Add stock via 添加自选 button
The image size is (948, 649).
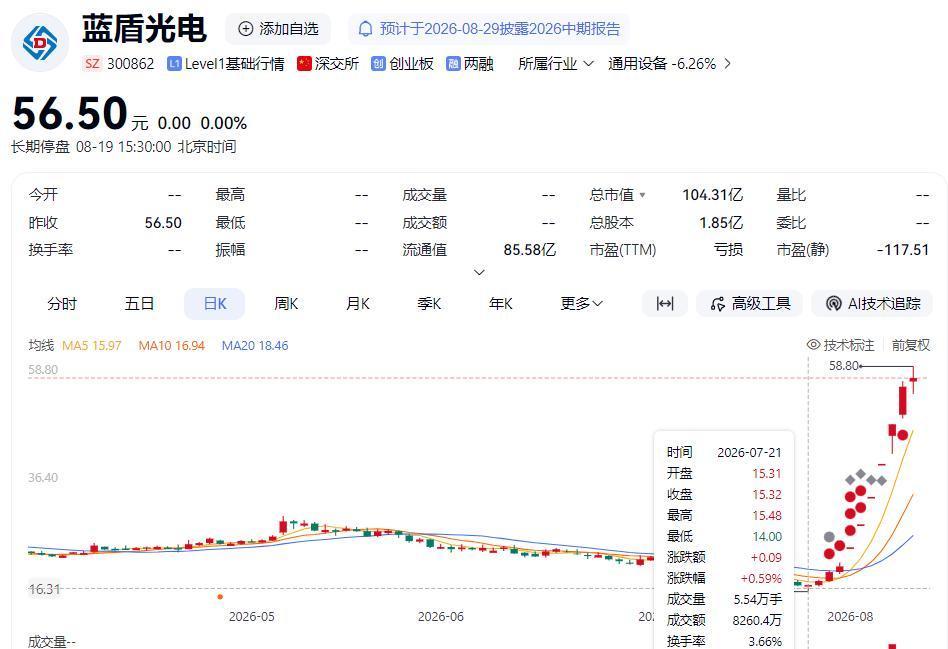tap(278, 29)
